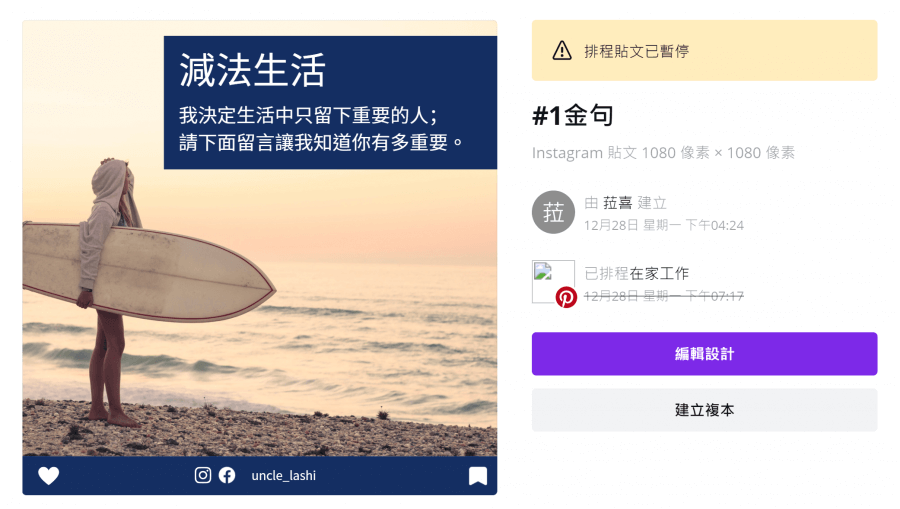Click the 已排程在家工作 label
900x509 pixels.
tap(636, 273)
